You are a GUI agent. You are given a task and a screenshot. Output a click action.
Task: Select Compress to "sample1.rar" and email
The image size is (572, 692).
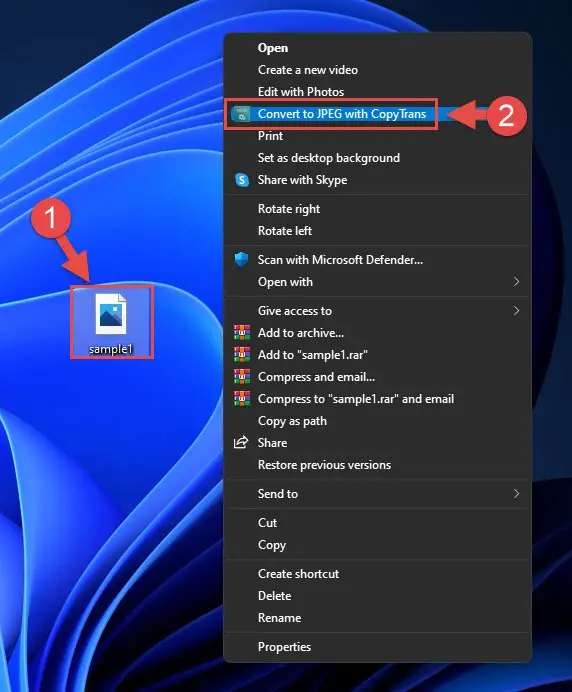pyautogui.click(x=377, y=399)
